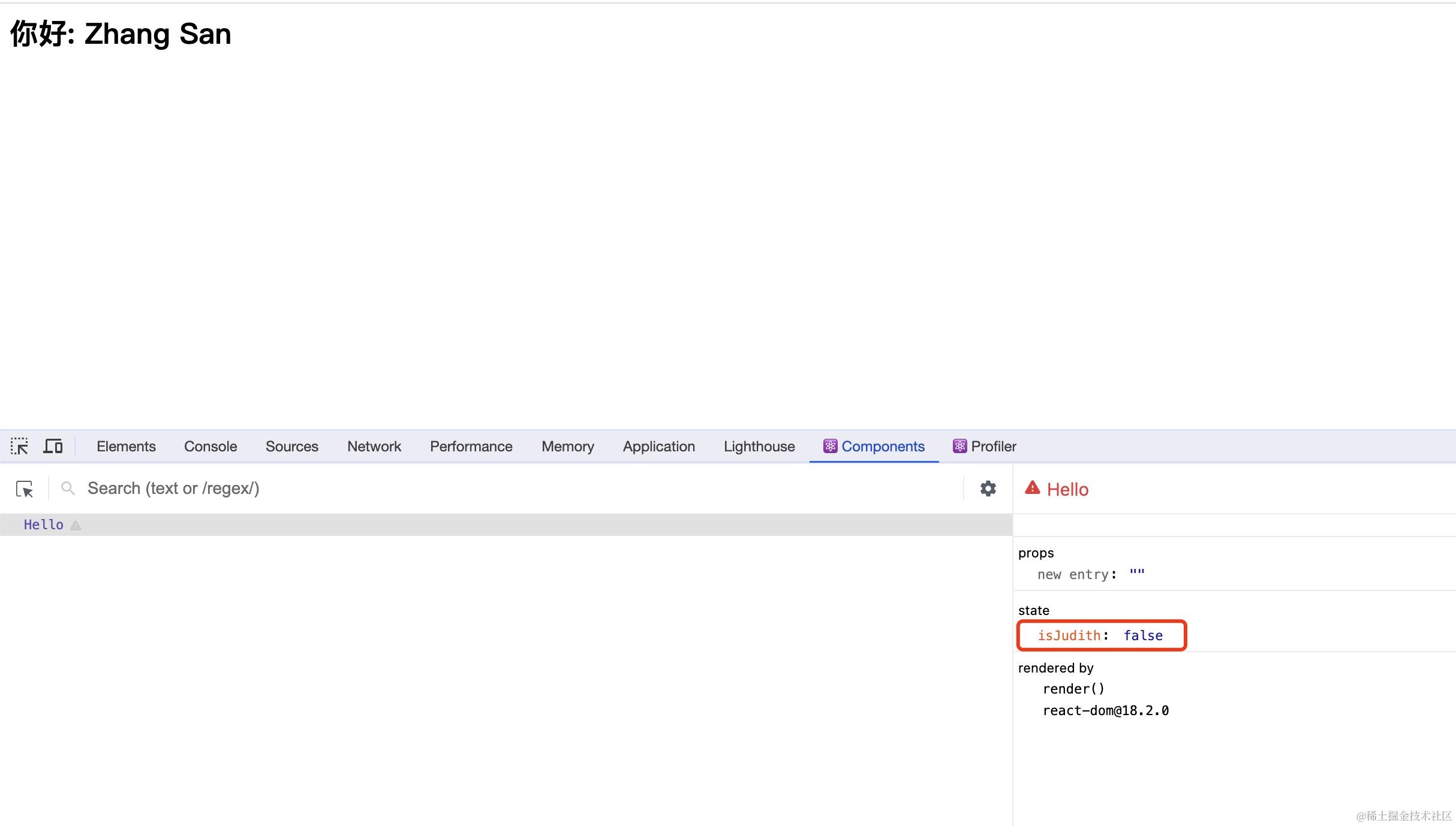This screenshot has width=1456, height=826.
Task: Collapse the props section
Action: 1036,553
